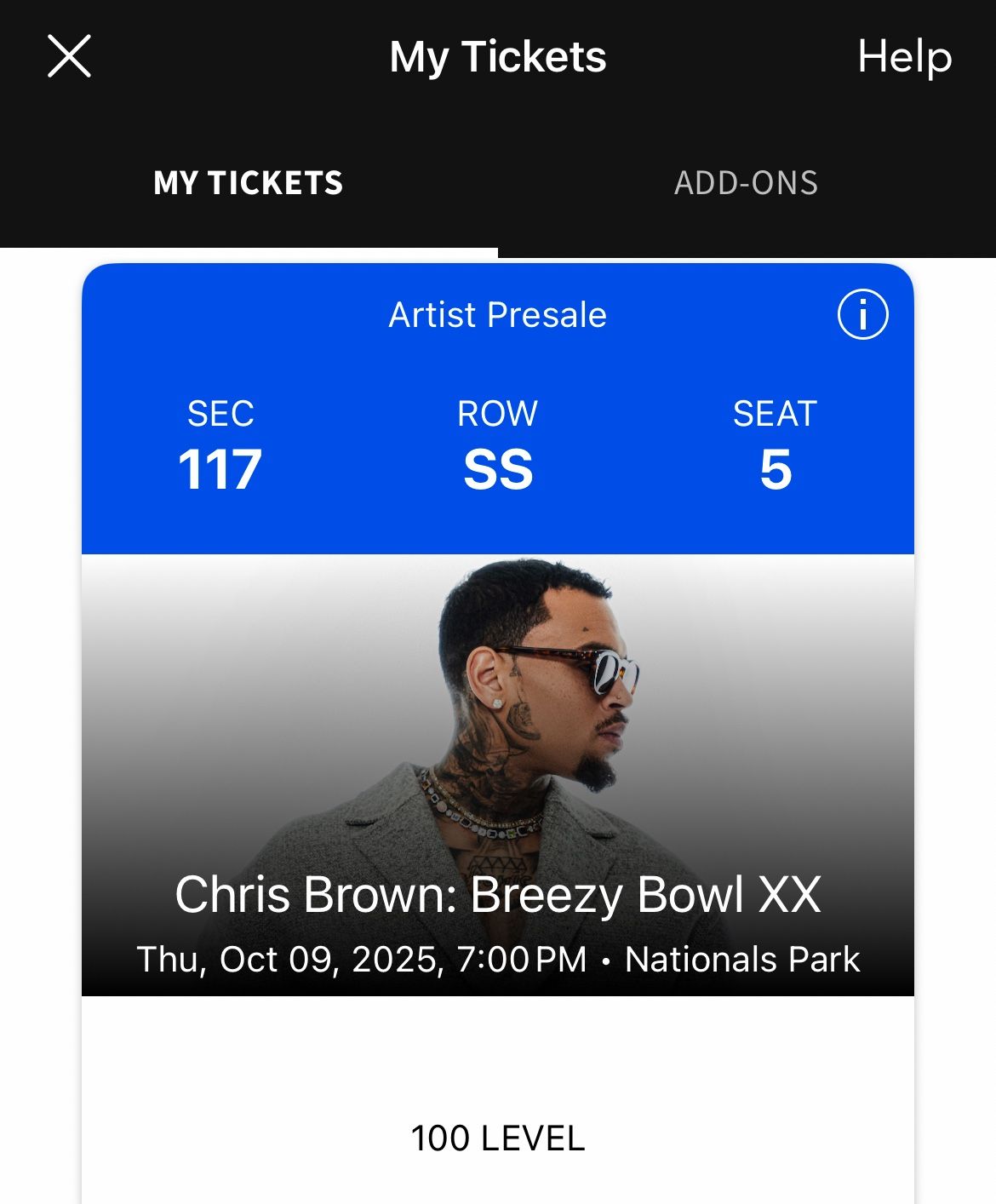Screen dimensions: 996x1204
Task: Click the white underline beneath MY TICKETS tab
Action: [x=249, y=252]
